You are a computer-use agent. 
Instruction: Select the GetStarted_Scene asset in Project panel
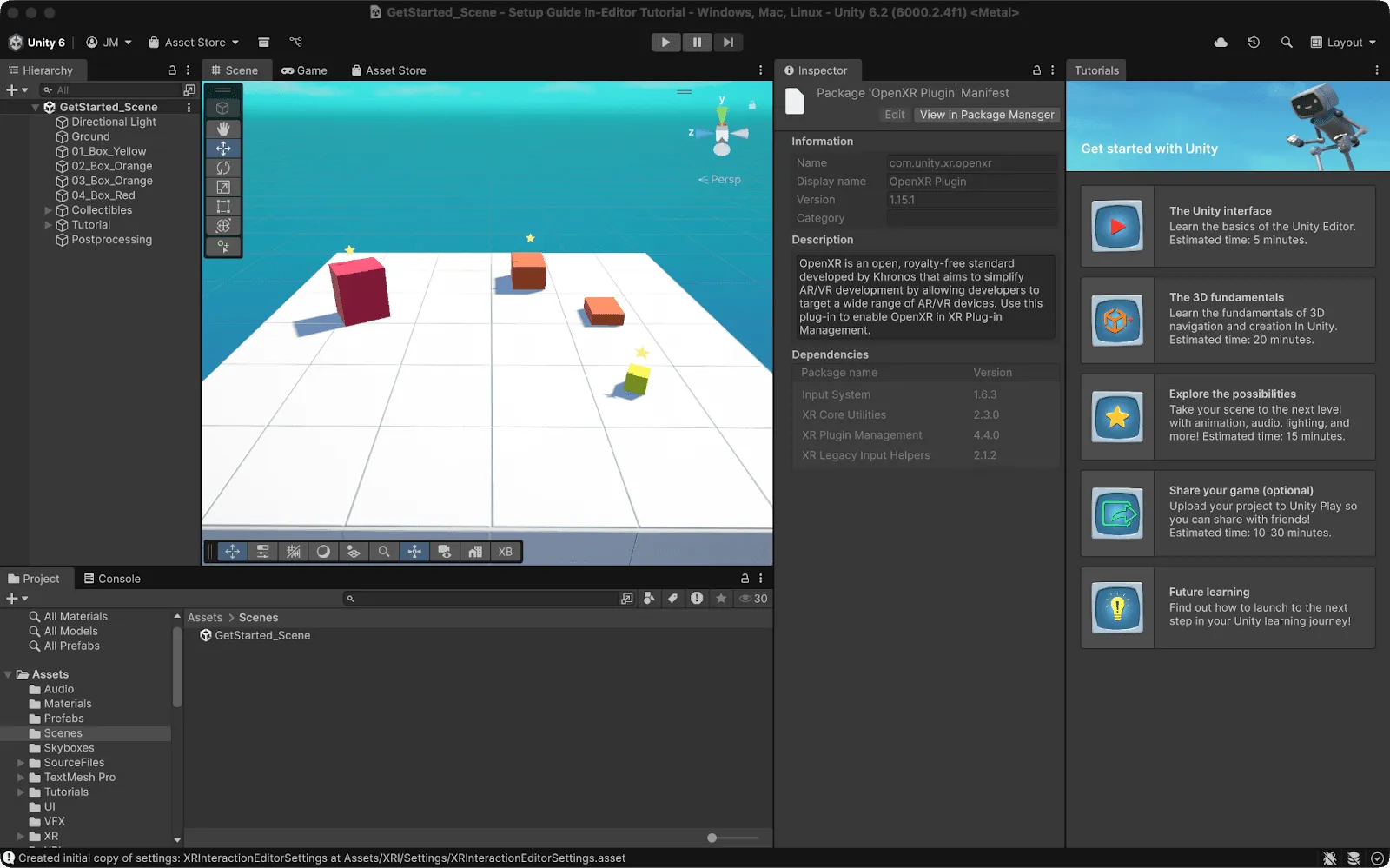255,635
